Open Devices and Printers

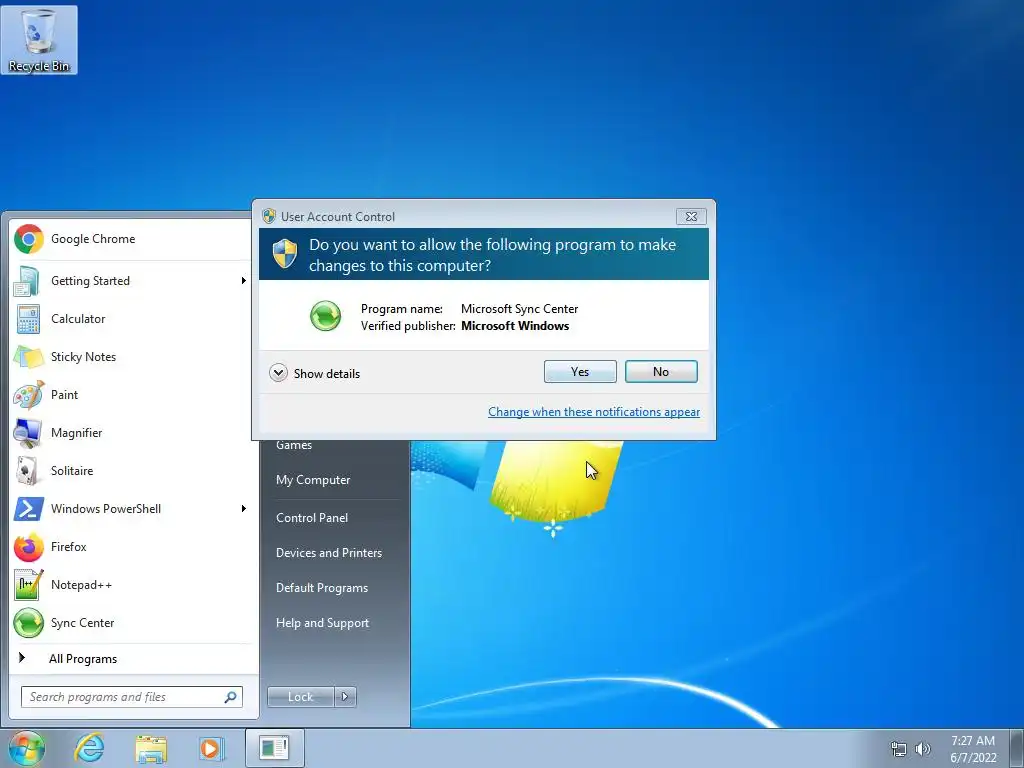[x=328, y=553]
